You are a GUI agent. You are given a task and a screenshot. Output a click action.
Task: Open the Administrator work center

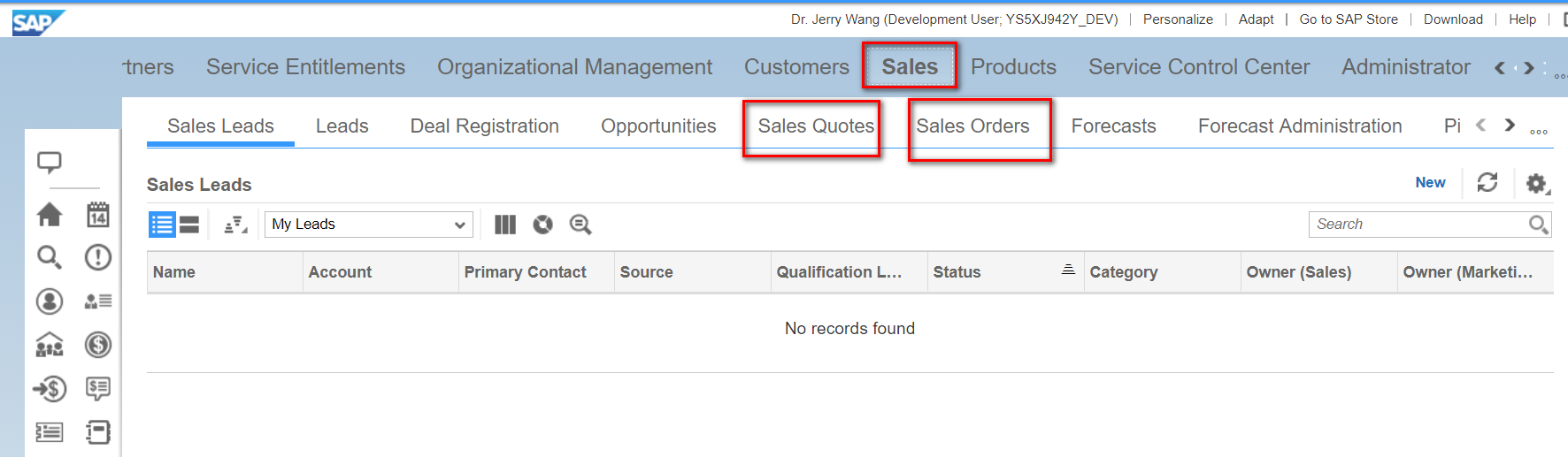pyautogui.click(x=1406, y=66)
